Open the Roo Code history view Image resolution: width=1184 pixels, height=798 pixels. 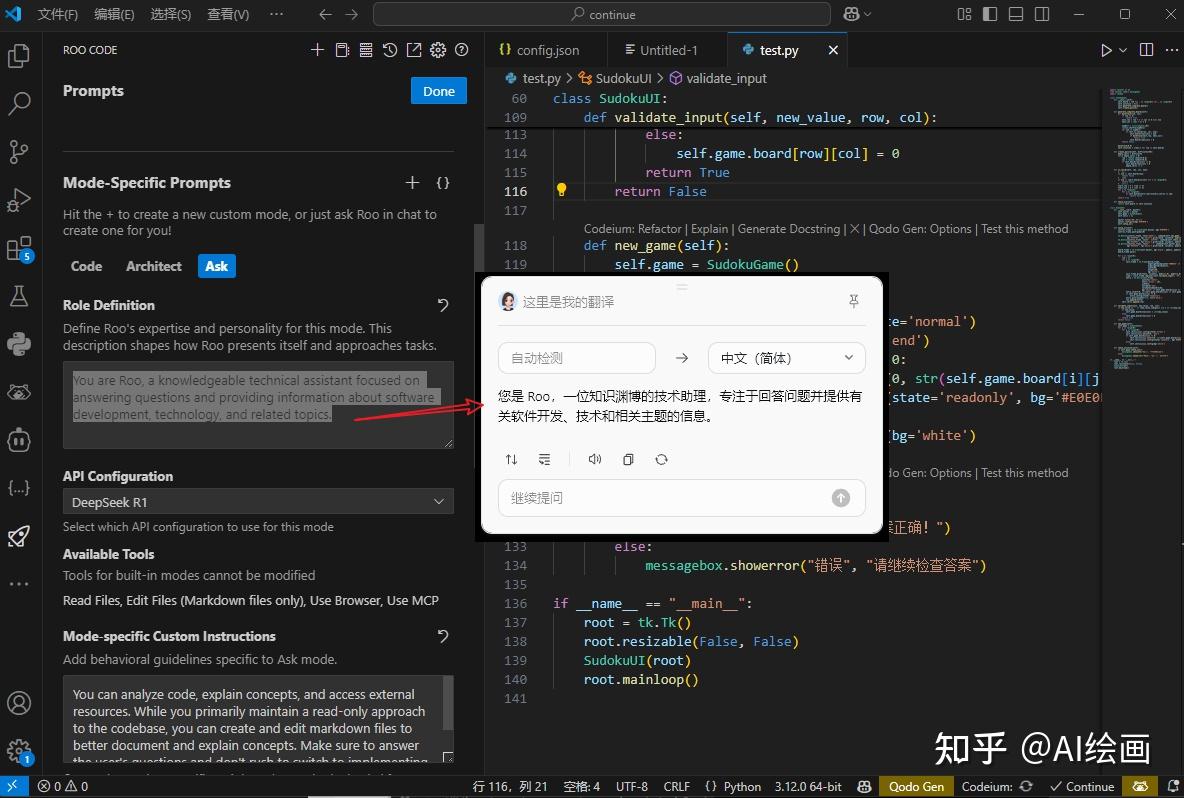point(390,49)
